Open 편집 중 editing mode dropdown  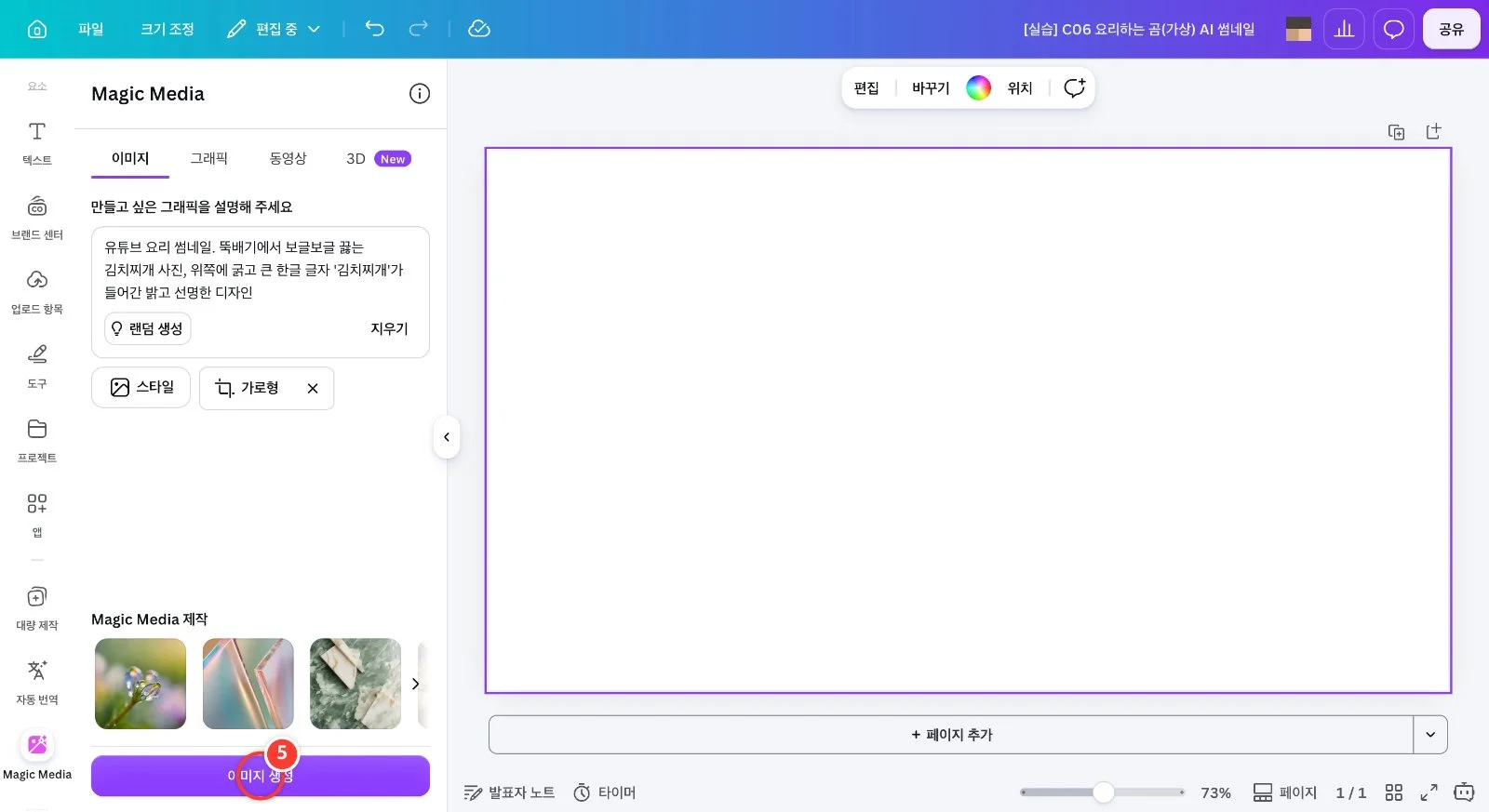click(x=274, y=29)
